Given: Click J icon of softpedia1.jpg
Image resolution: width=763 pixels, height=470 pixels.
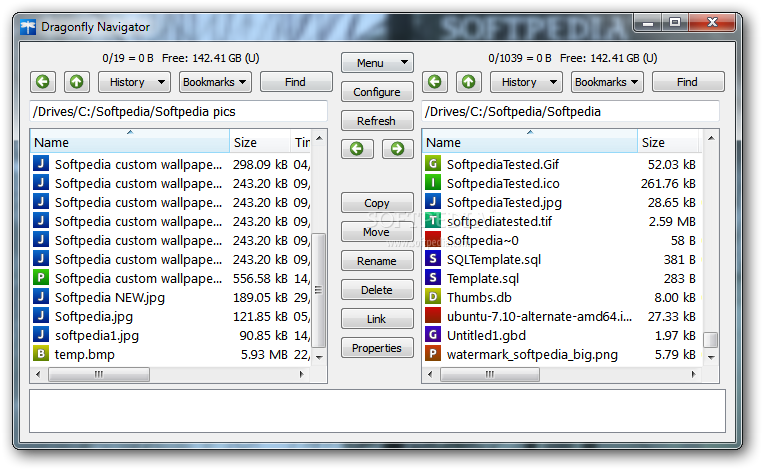Looking at the screenshot, I should click(x=41, y=335).
